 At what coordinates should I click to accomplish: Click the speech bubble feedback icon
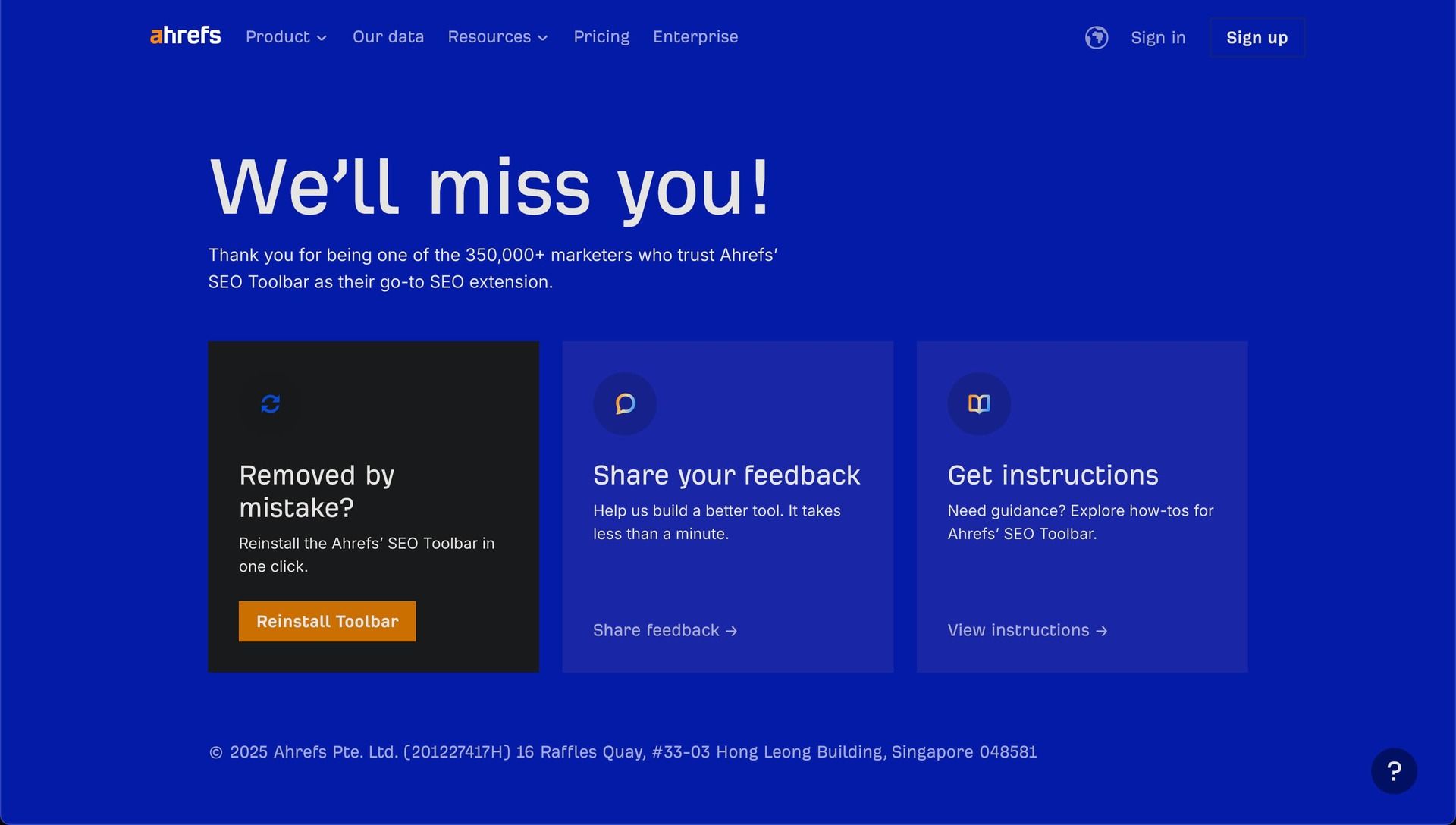[625, 403]
